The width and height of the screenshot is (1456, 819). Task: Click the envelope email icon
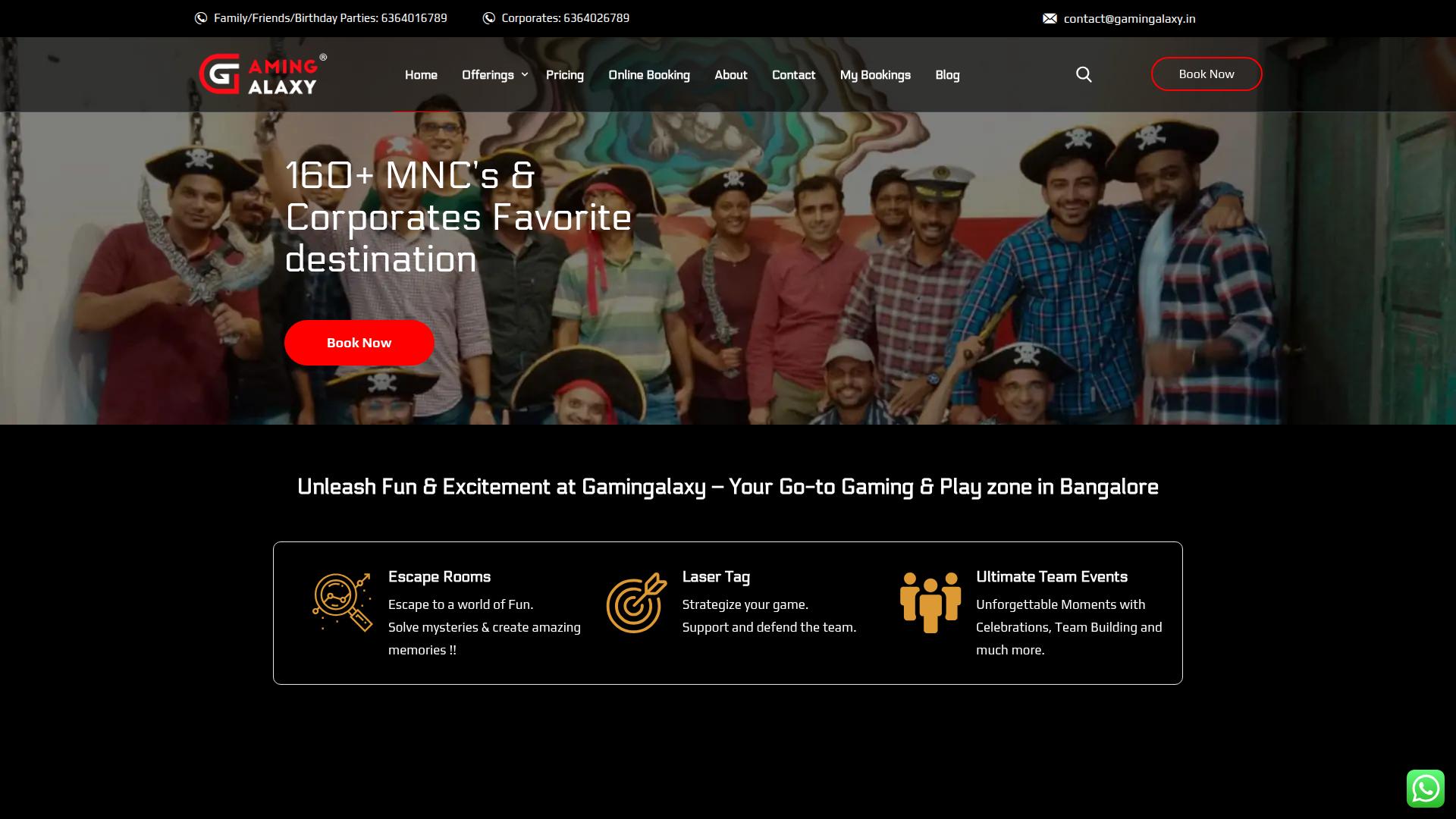click(x=1050, y=18)
